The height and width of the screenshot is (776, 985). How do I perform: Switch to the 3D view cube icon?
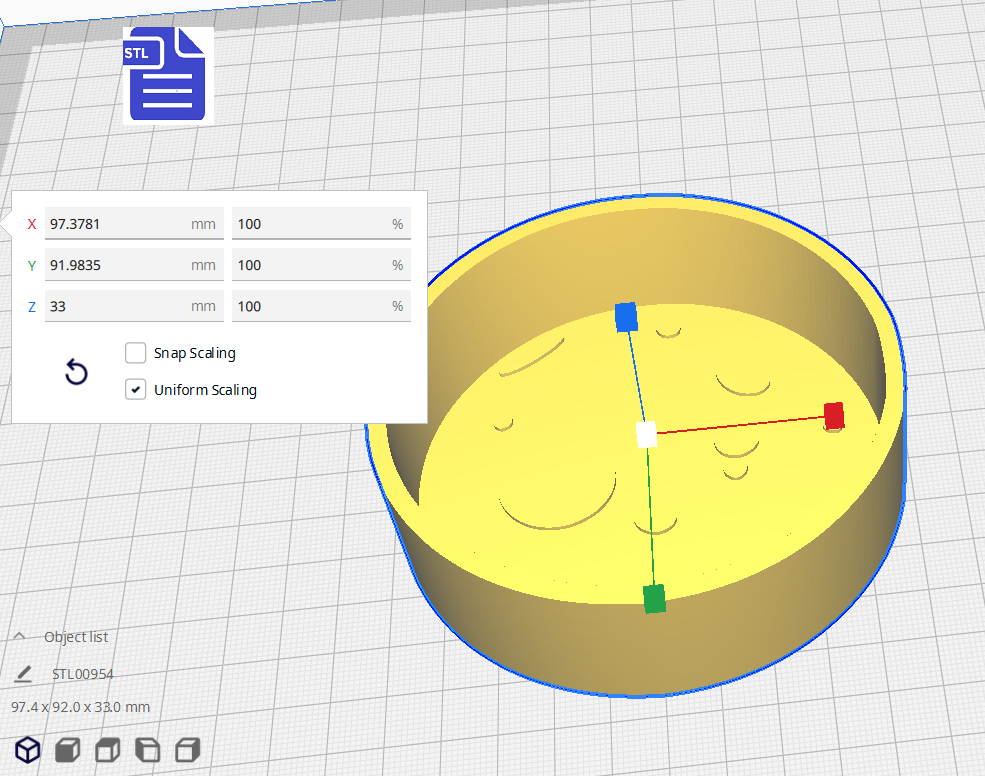(x=28, y=749)
